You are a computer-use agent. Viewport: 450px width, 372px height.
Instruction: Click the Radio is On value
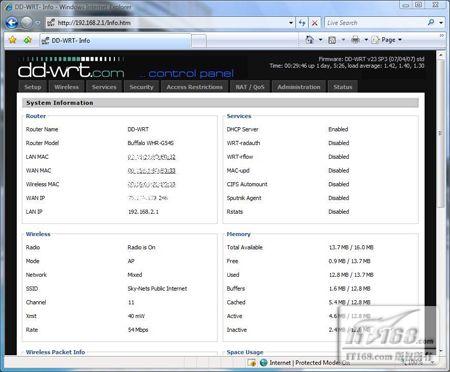point(141,247)
